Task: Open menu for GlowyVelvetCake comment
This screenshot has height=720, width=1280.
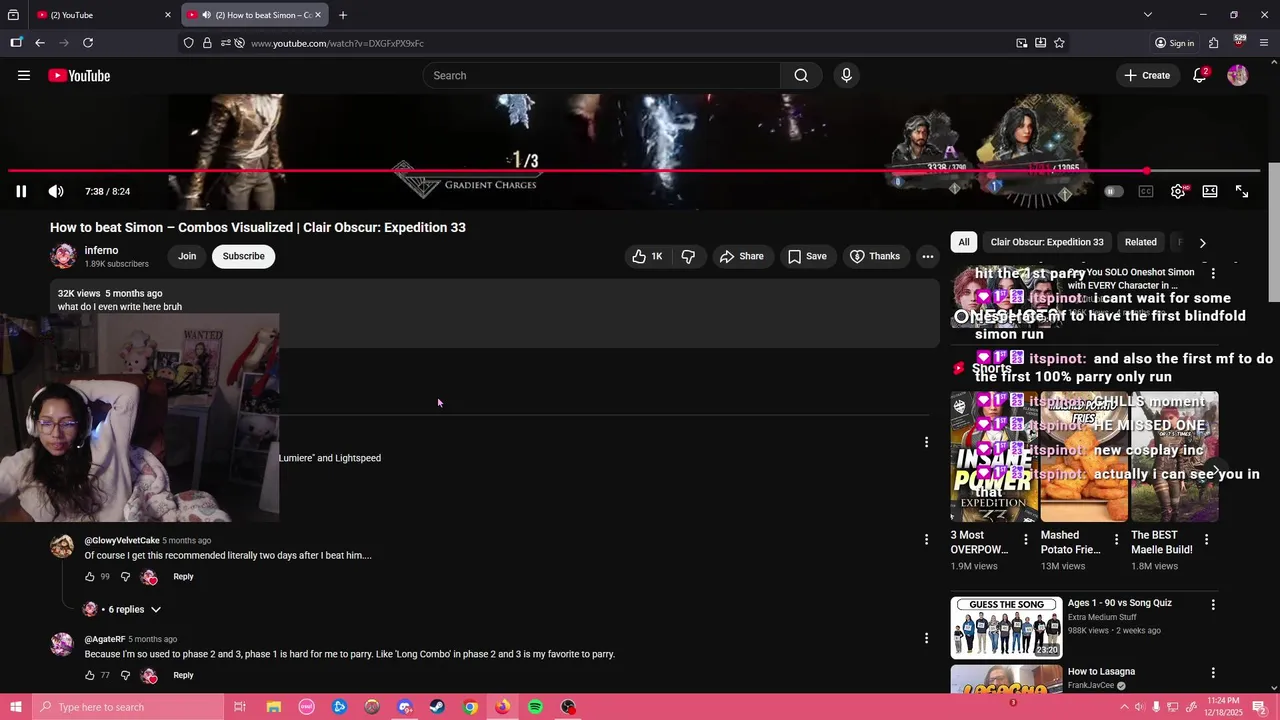Action: click(x=926, y=539)
